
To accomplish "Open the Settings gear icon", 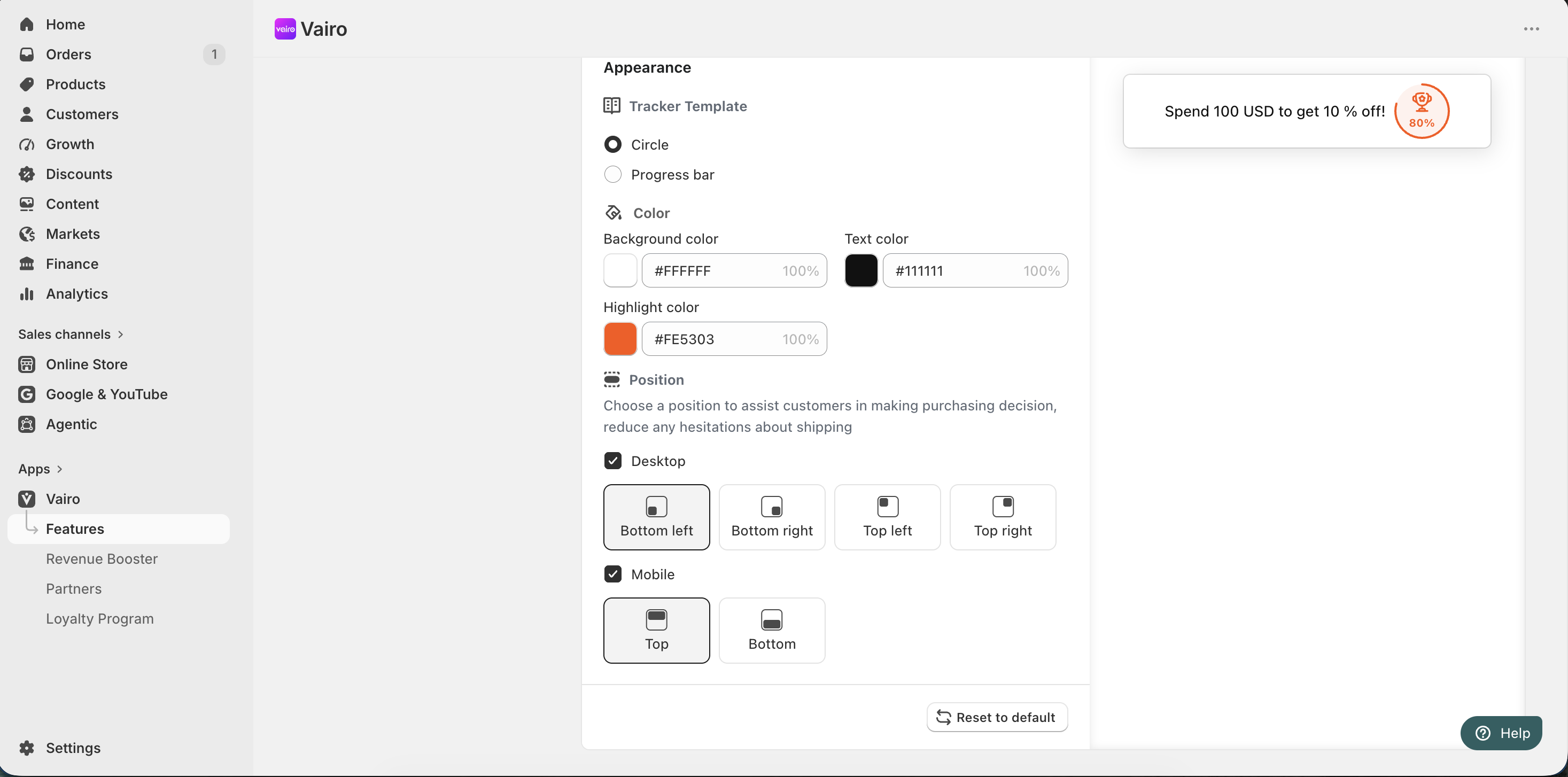I will (26, 748).
